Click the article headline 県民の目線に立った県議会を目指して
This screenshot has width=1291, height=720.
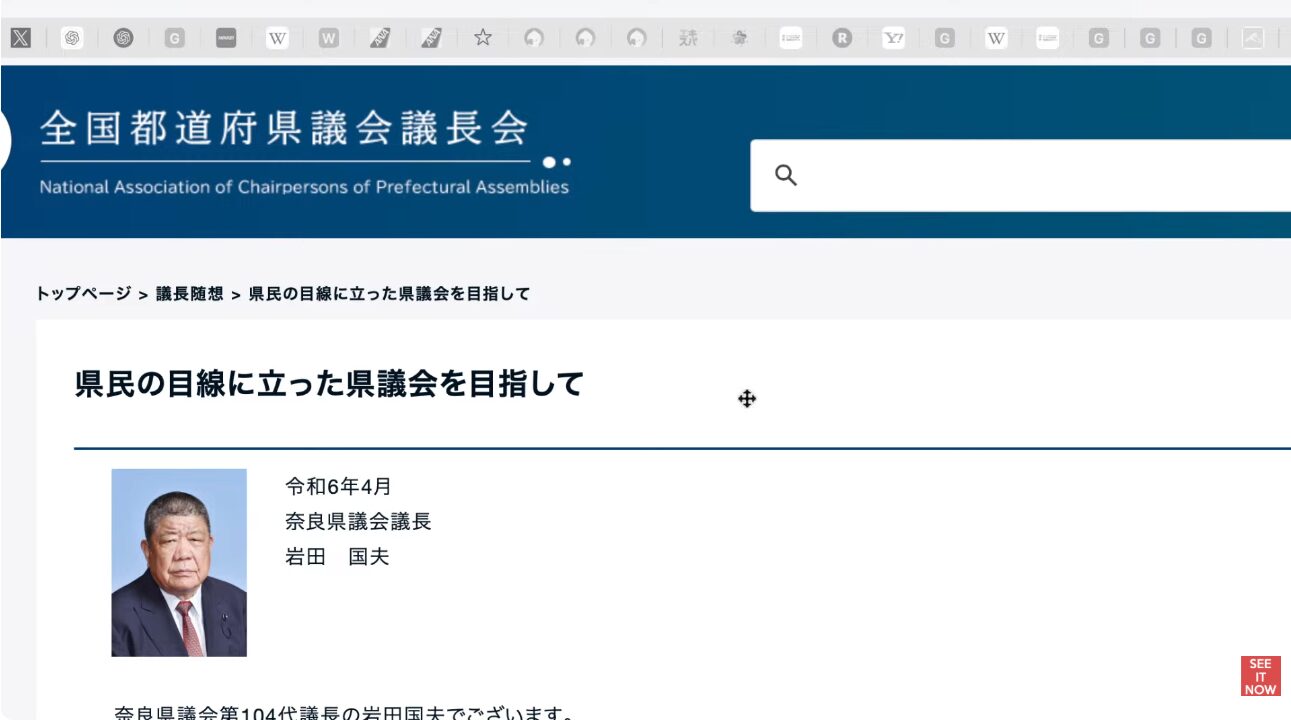point(329,383)
